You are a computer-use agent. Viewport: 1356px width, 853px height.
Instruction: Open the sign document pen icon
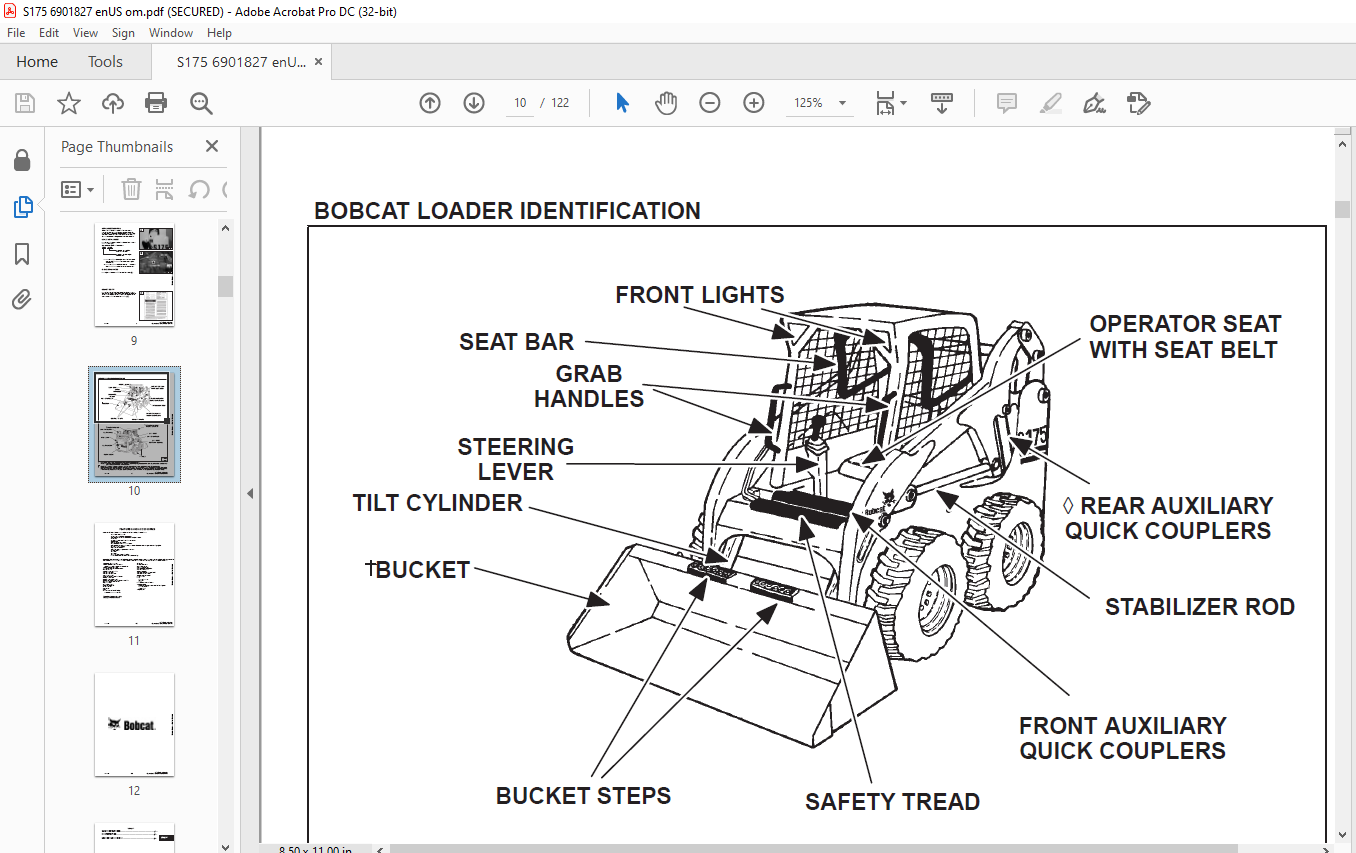click(x=1094, y=103)
